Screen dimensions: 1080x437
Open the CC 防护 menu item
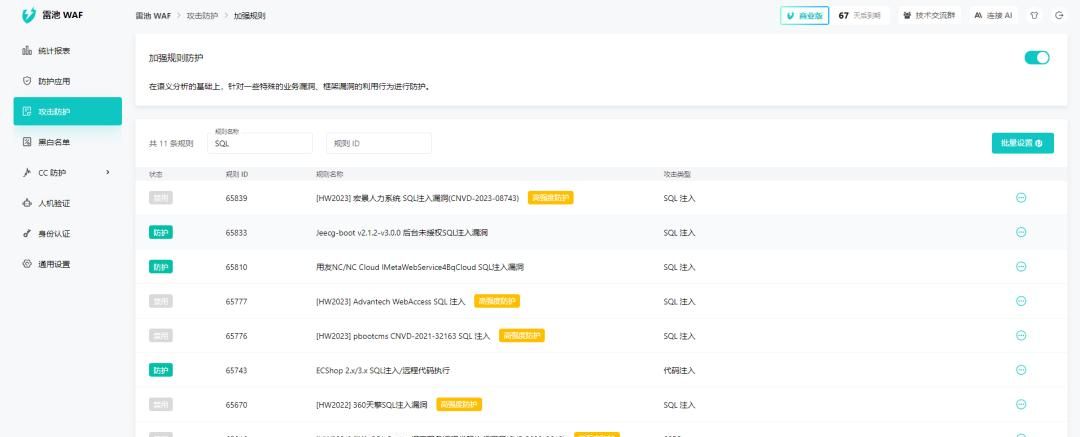tap(68, 172)
